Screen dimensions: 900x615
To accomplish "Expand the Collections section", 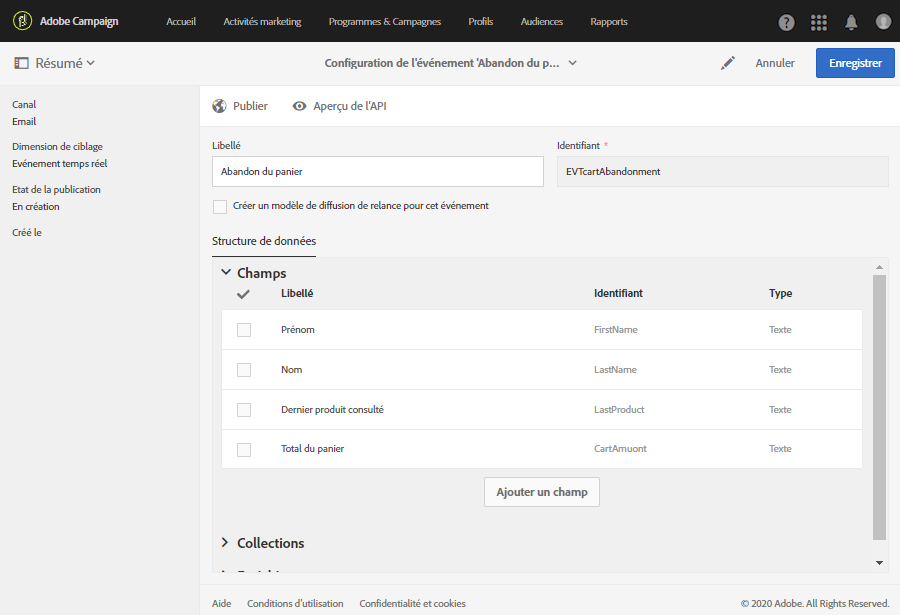I will (x=226, y=543).
